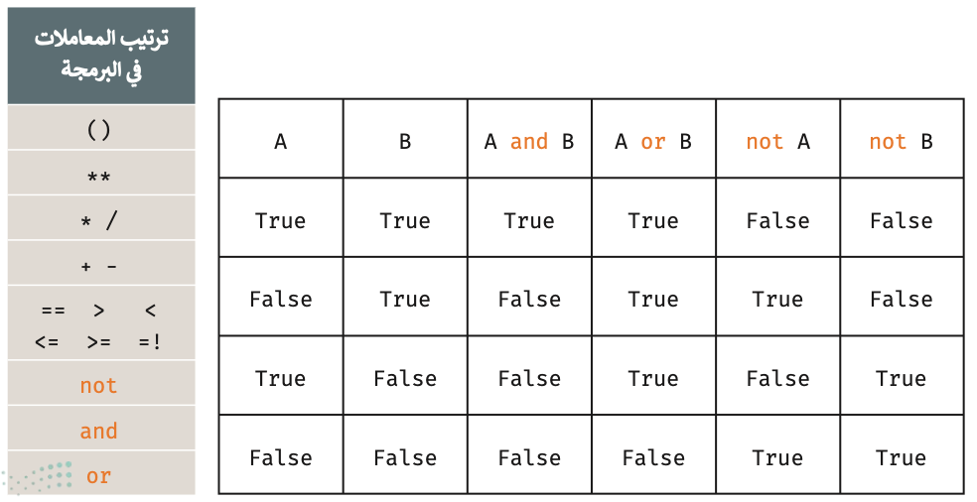Click the 'not A' column header

(x=778, y=139)
